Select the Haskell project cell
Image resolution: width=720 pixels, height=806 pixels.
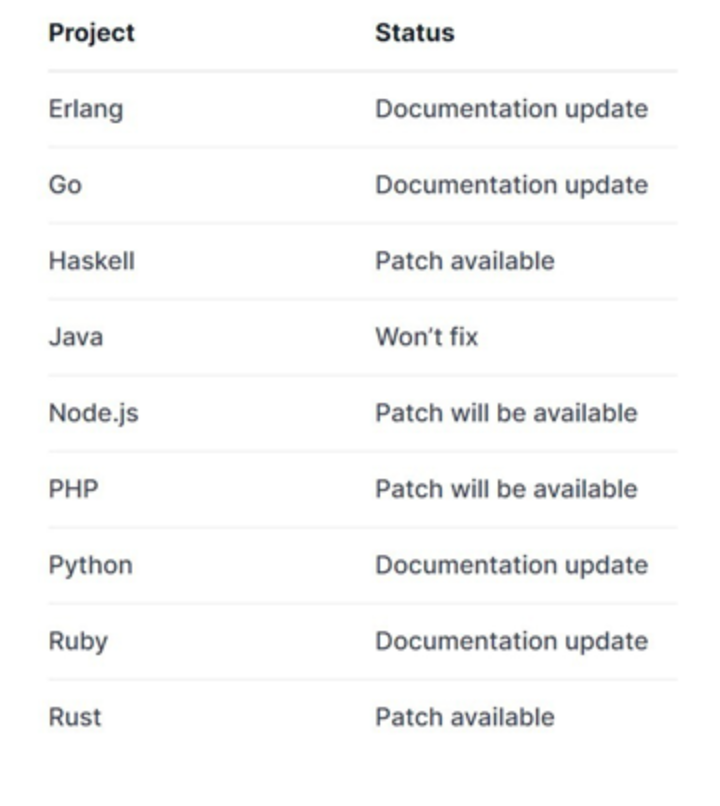[91, 261]
